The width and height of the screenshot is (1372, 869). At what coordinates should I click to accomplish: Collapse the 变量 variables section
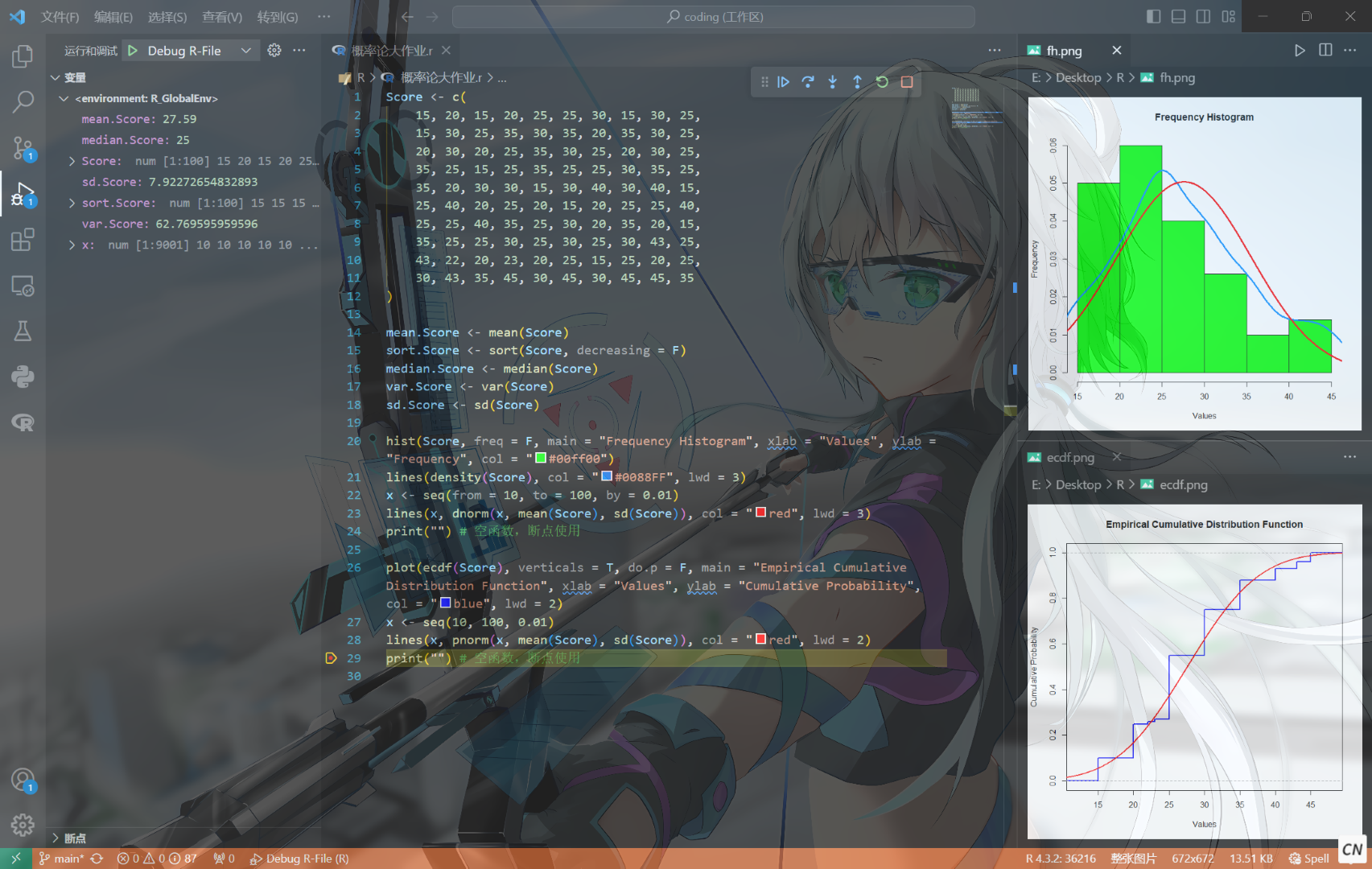pos(55,78)
